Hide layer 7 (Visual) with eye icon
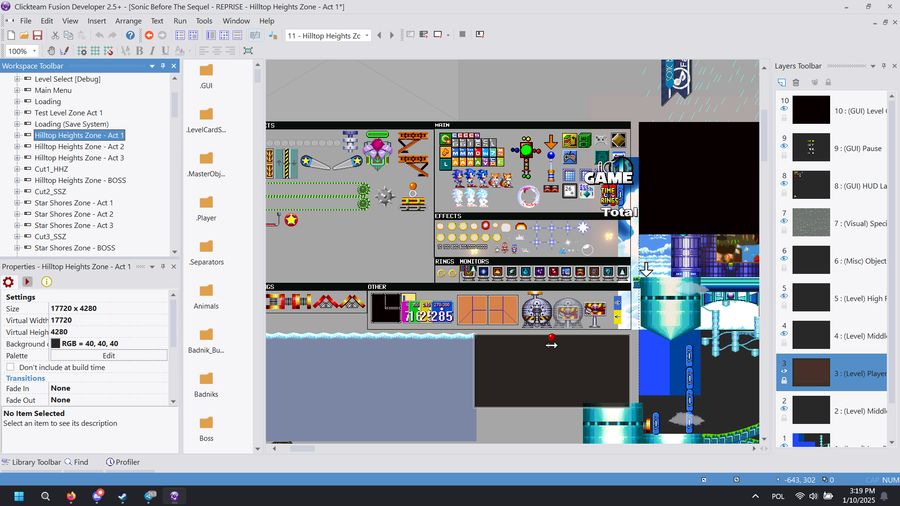The height and width of the screenshot is (506, 900). point(784,221)
